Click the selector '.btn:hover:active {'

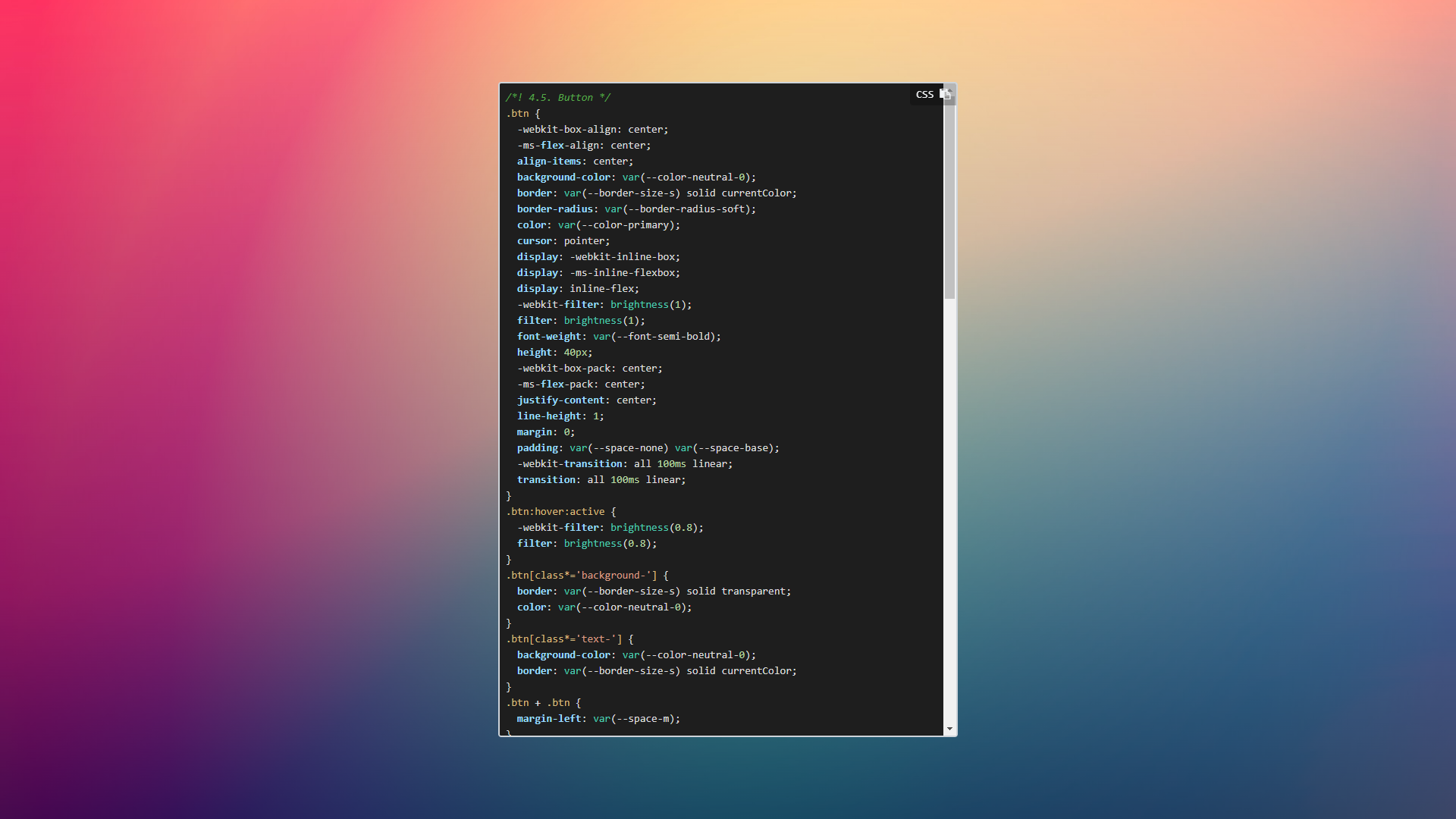pyautogui.click(x=561, y=512)
